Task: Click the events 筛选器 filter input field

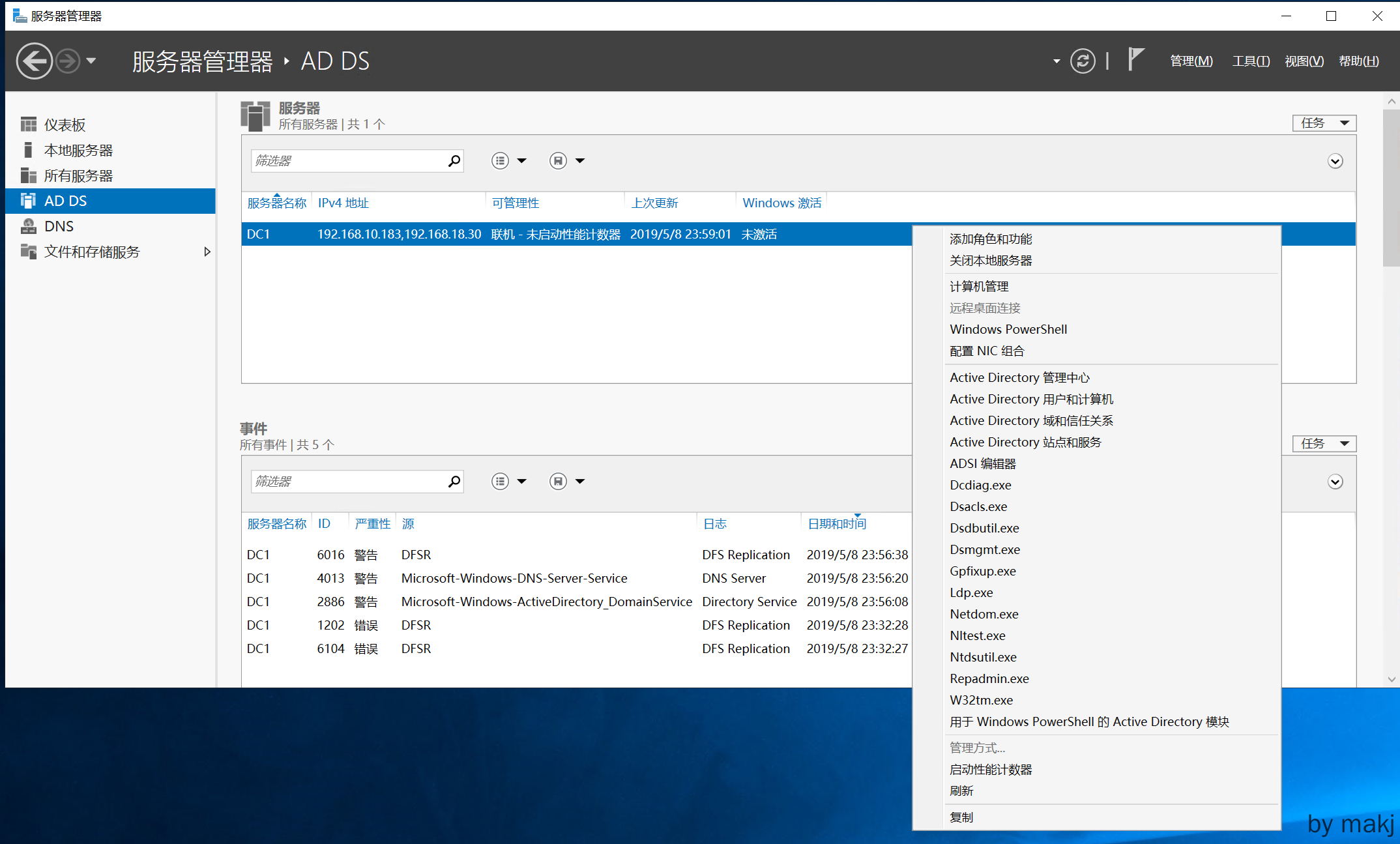Action: point(347,481)
